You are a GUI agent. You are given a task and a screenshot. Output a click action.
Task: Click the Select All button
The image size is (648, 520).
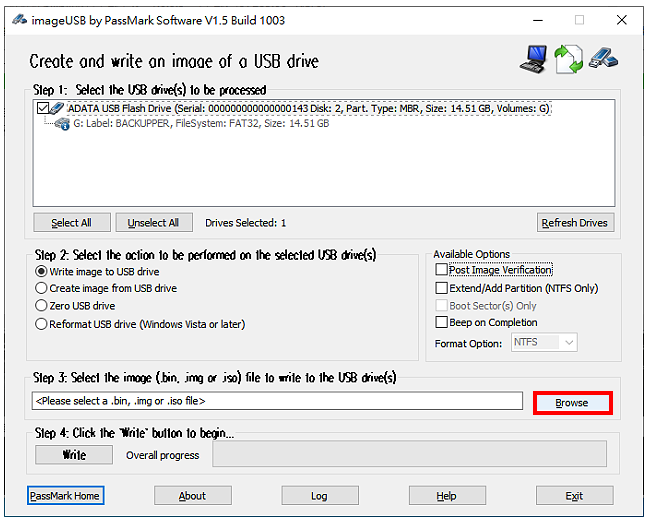[72, 223]
